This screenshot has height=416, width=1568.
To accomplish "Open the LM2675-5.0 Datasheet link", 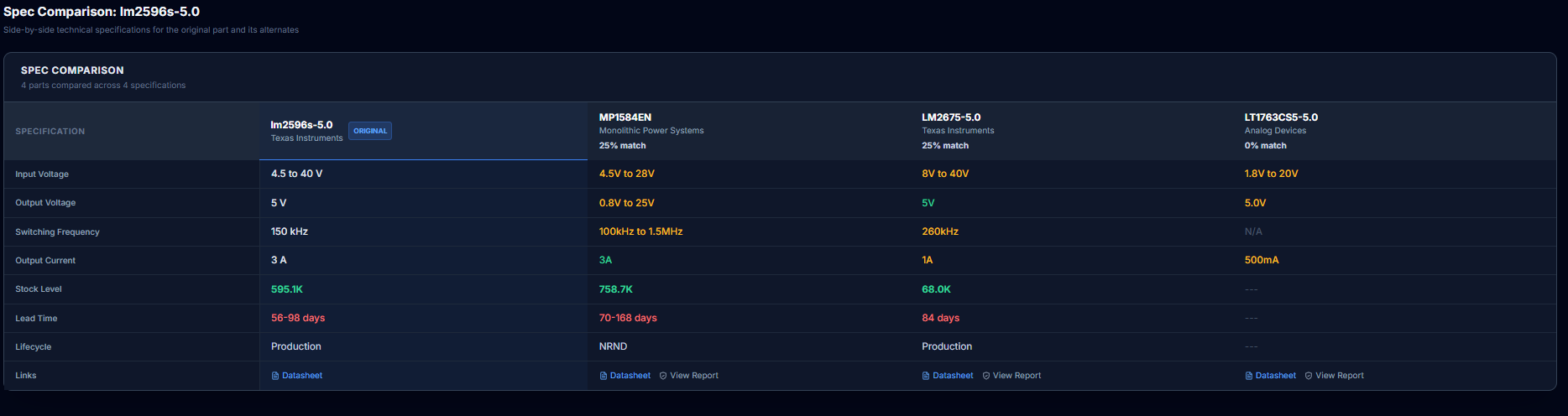I will (948, 376).
